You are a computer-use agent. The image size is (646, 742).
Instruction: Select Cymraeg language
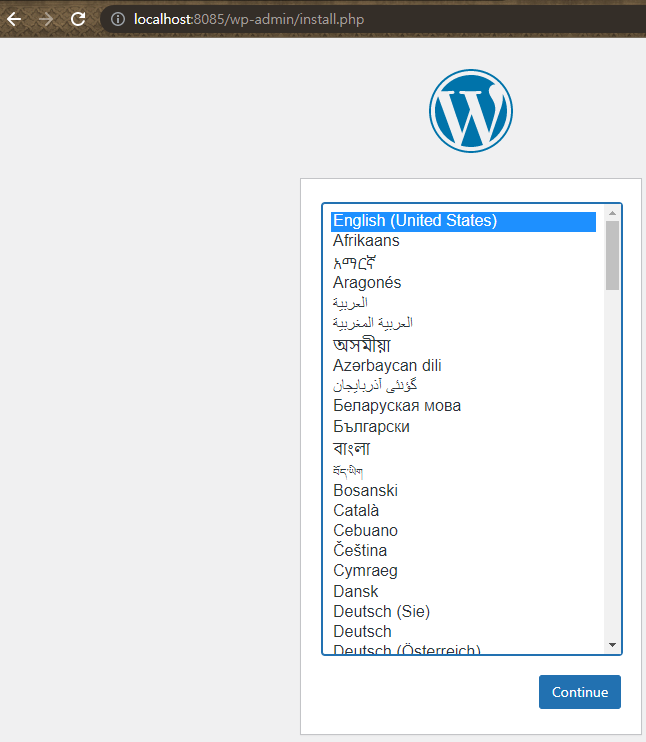463,571
